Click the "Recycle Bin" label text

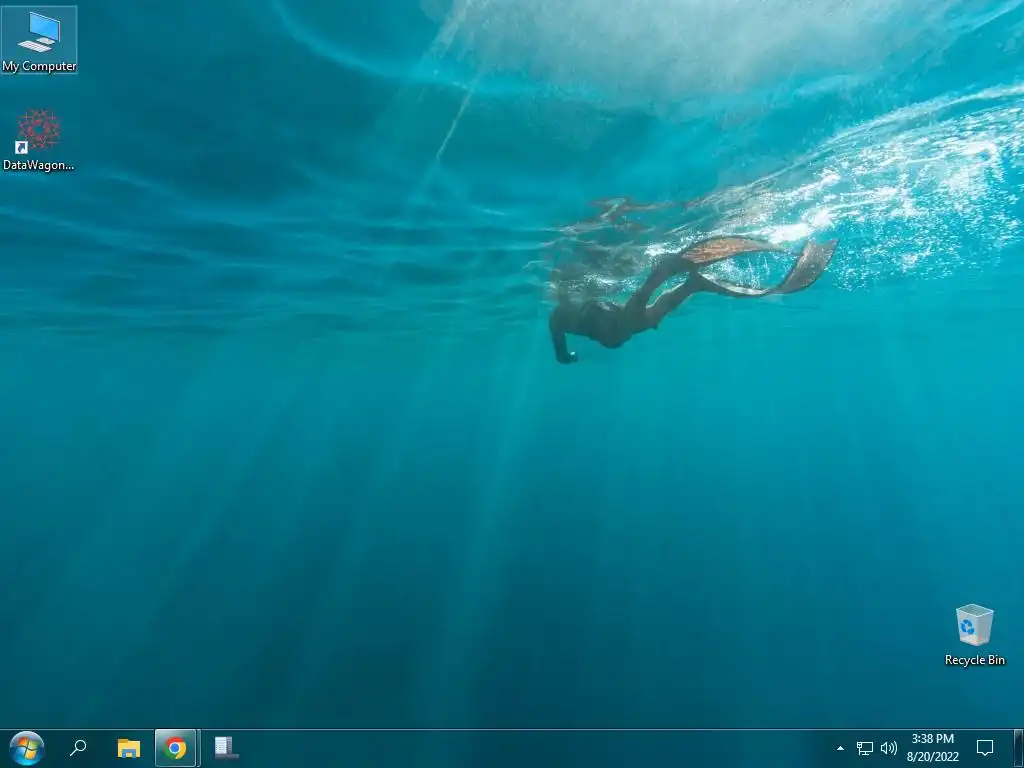tap(974, 660)
